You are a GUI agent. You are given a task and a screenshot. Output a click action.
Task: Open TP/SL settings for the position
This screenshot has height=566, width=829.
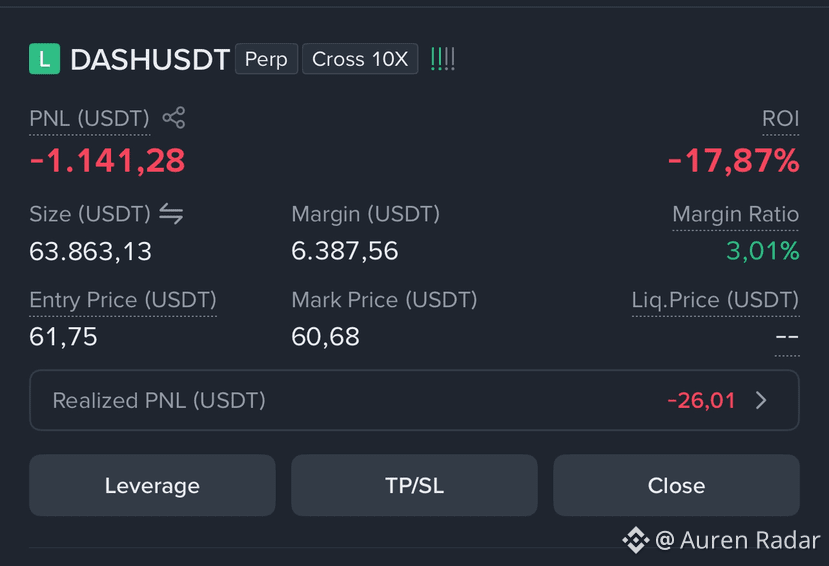click(414, 485)
